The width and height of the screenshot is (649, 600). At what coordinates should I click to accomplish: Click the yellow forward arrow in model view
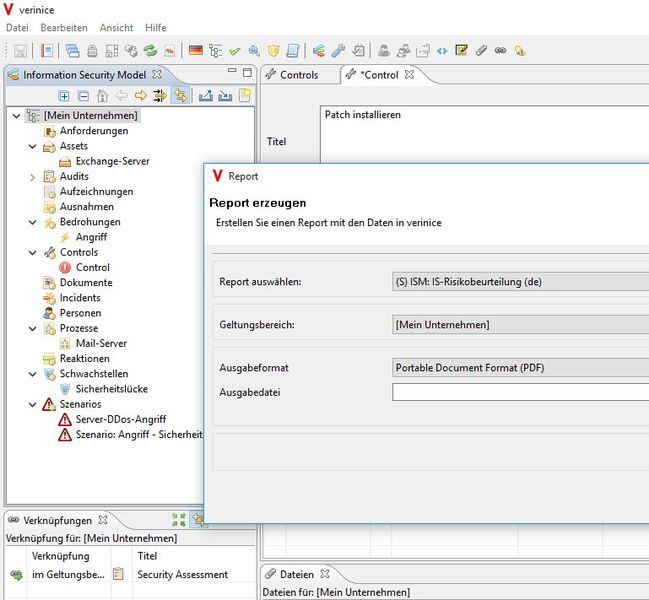pos(141,96)
